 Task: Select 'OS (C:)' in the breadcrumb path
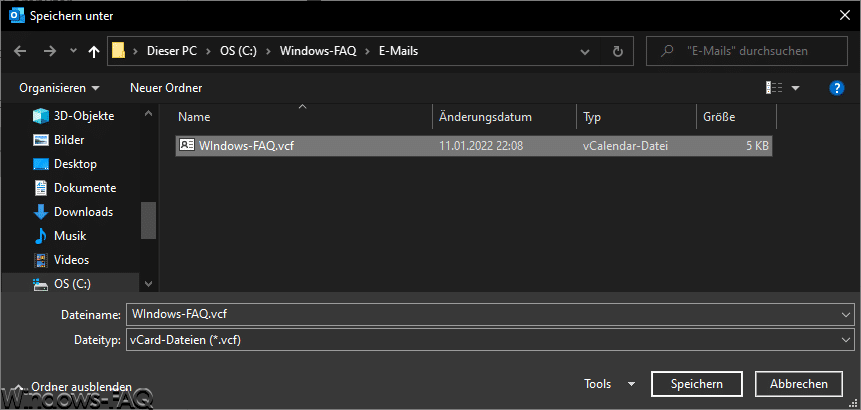[x=237, y=51]
